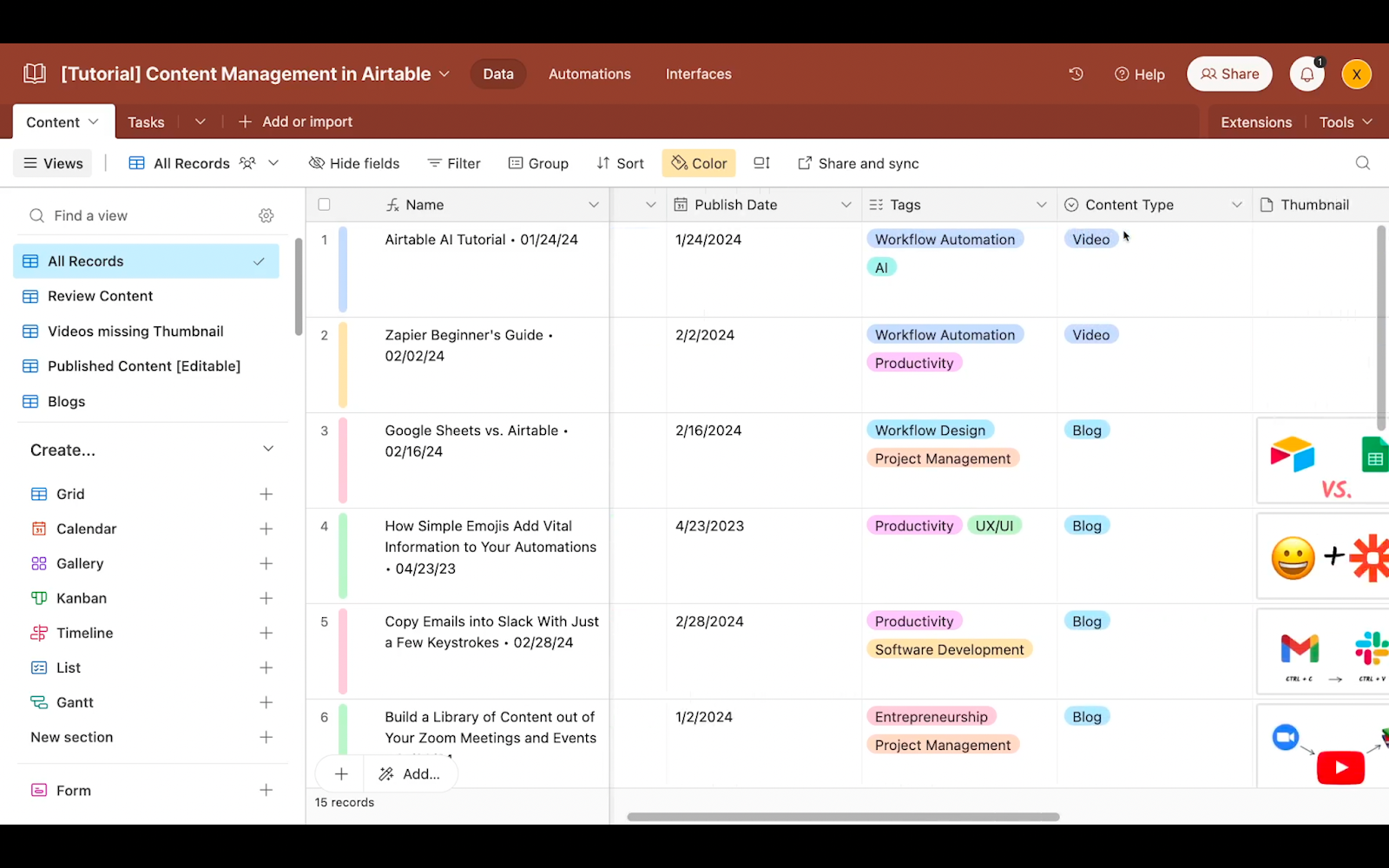The image size is (1389, 868).
Task: Click the search magnifier icon
Action: [x=1363, y=163]
